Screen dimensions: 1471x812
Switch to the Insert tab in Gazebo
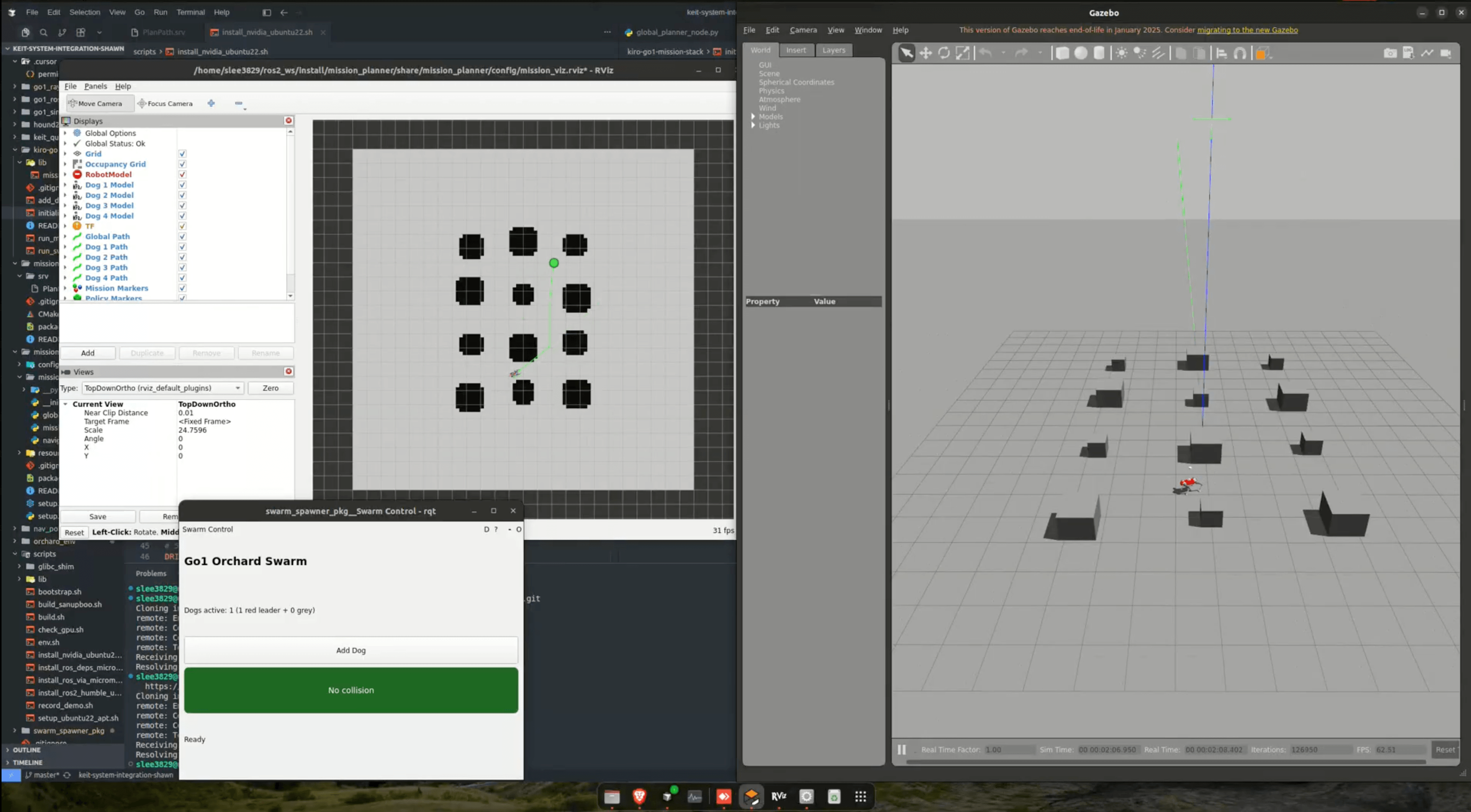[x=796, y=50]
